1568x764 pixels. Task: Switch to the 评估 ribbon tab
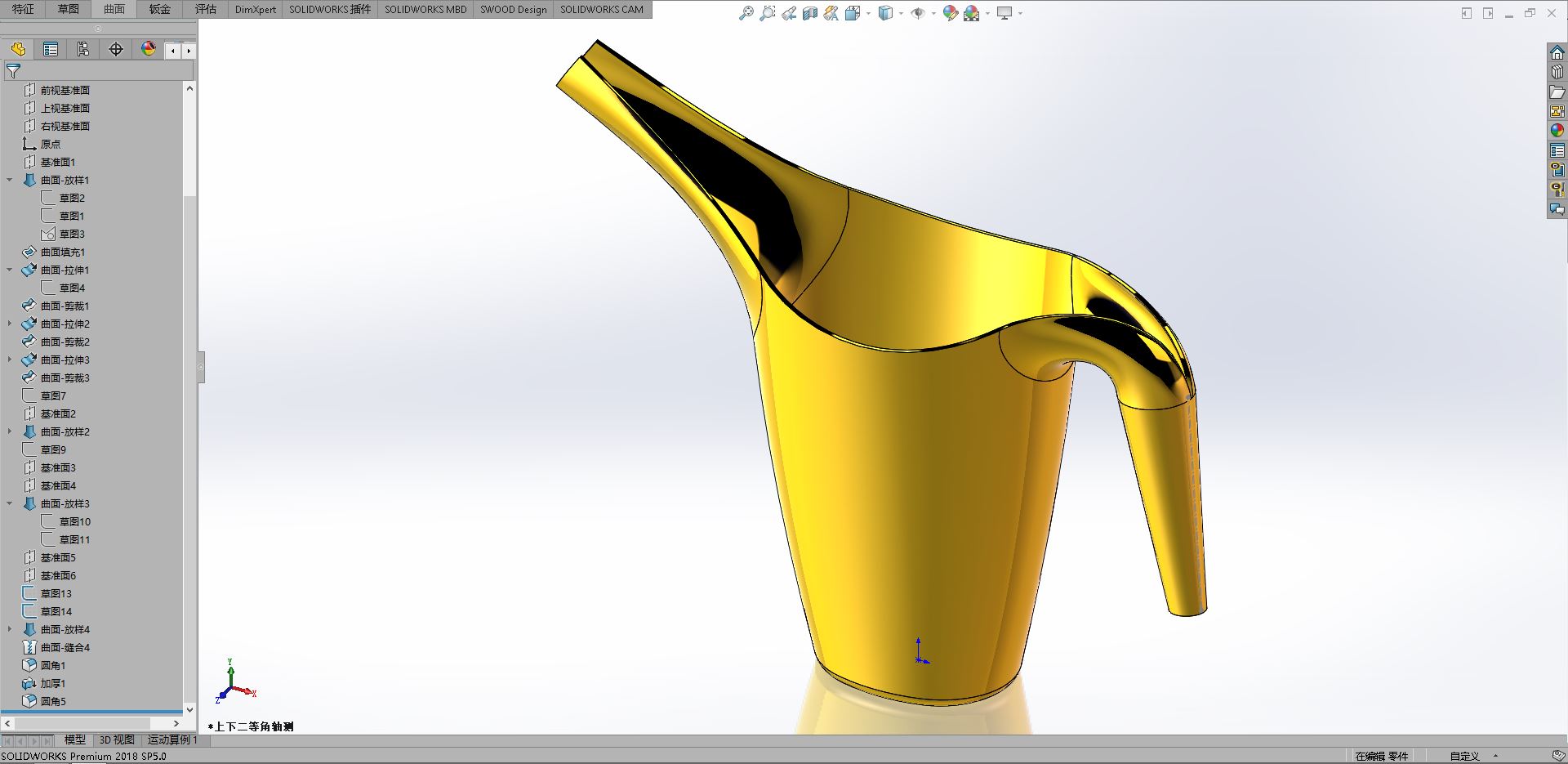coord(206,9)
